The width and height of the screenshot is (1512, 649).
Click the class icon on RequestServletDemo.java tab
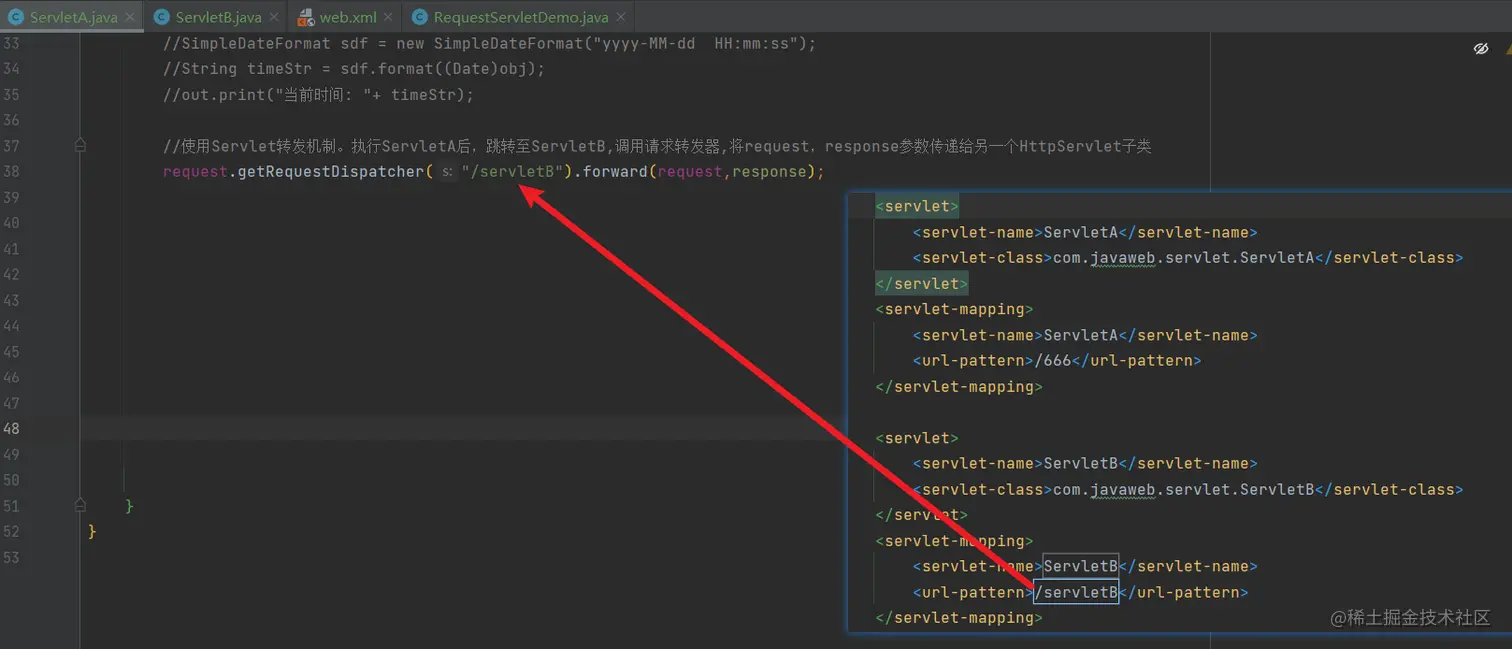[419, 17]
